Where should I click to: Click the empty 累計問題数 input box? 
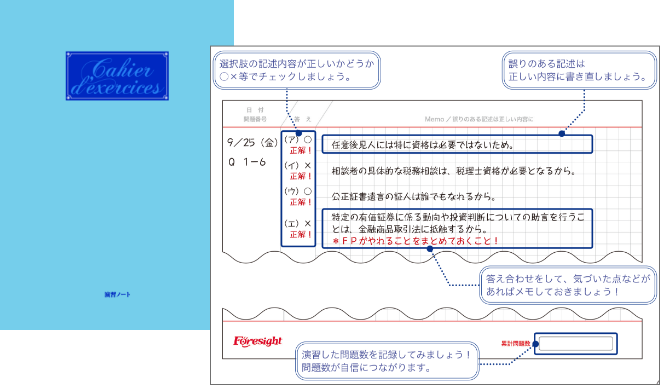576,343
